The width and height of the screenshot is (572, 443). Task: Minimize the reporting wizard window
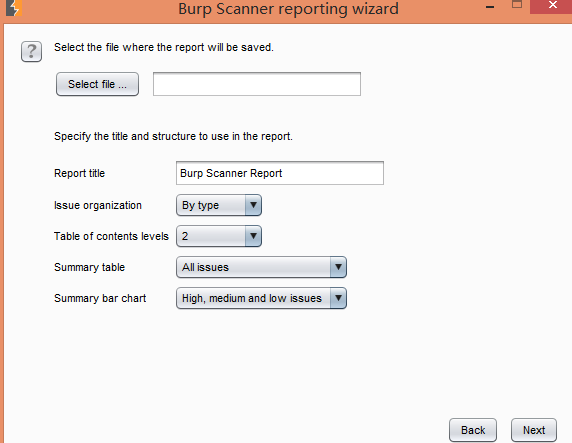[x=490, y=7]
